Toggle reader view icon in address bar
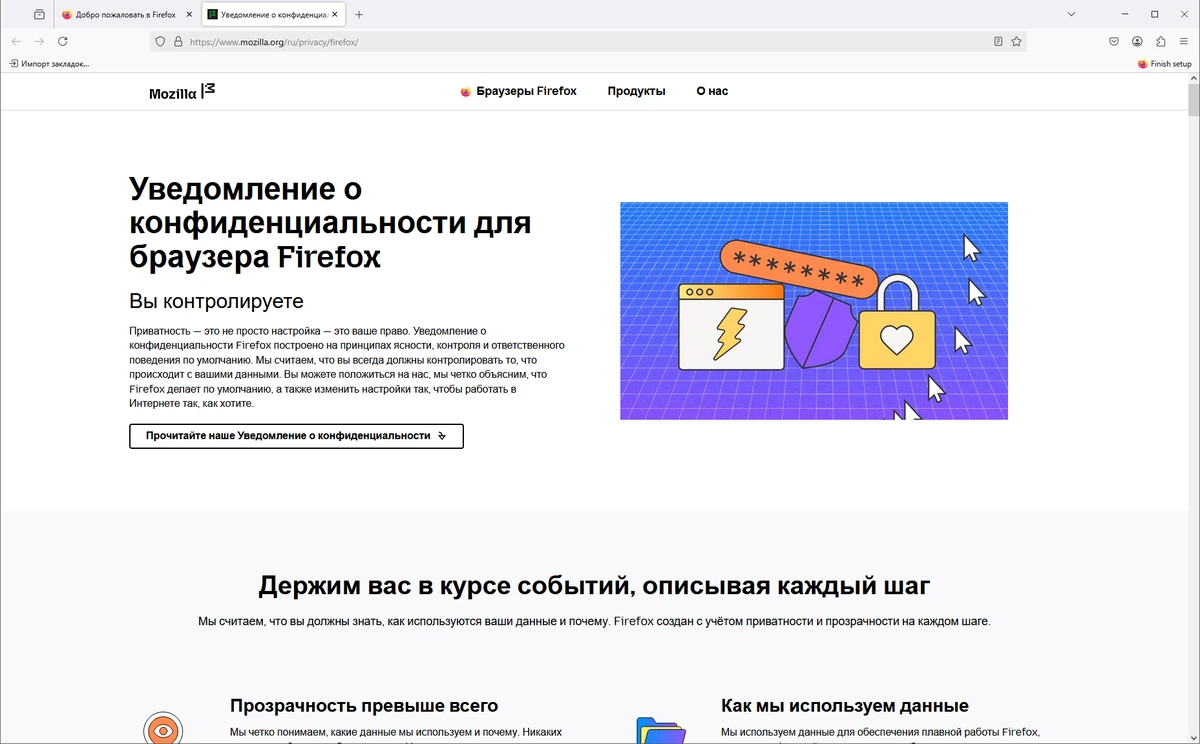The width and height of the screenshot is (1200, 744). 998,42
